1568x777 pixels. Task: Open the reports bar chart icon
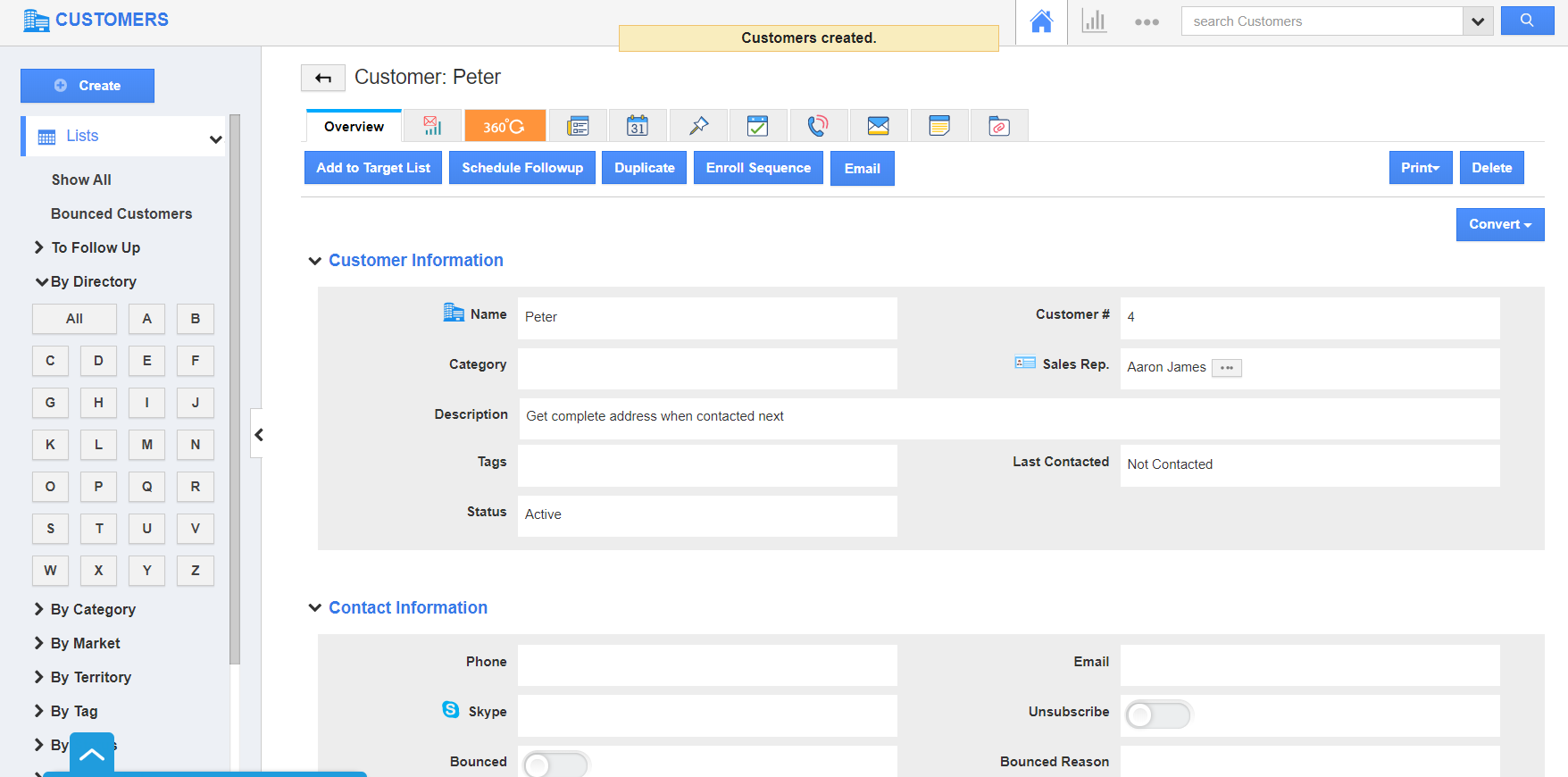tap(1094, 21)
